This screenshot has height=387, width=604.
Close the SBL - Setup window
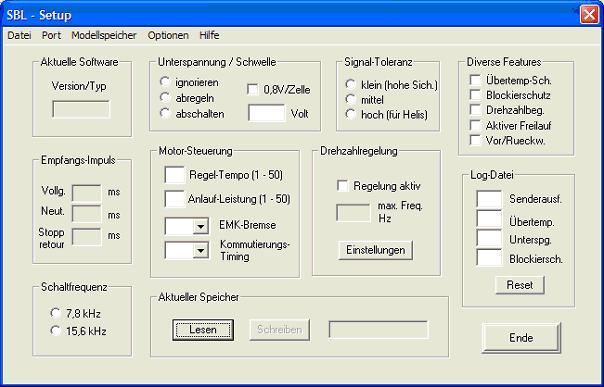(589, 15)
